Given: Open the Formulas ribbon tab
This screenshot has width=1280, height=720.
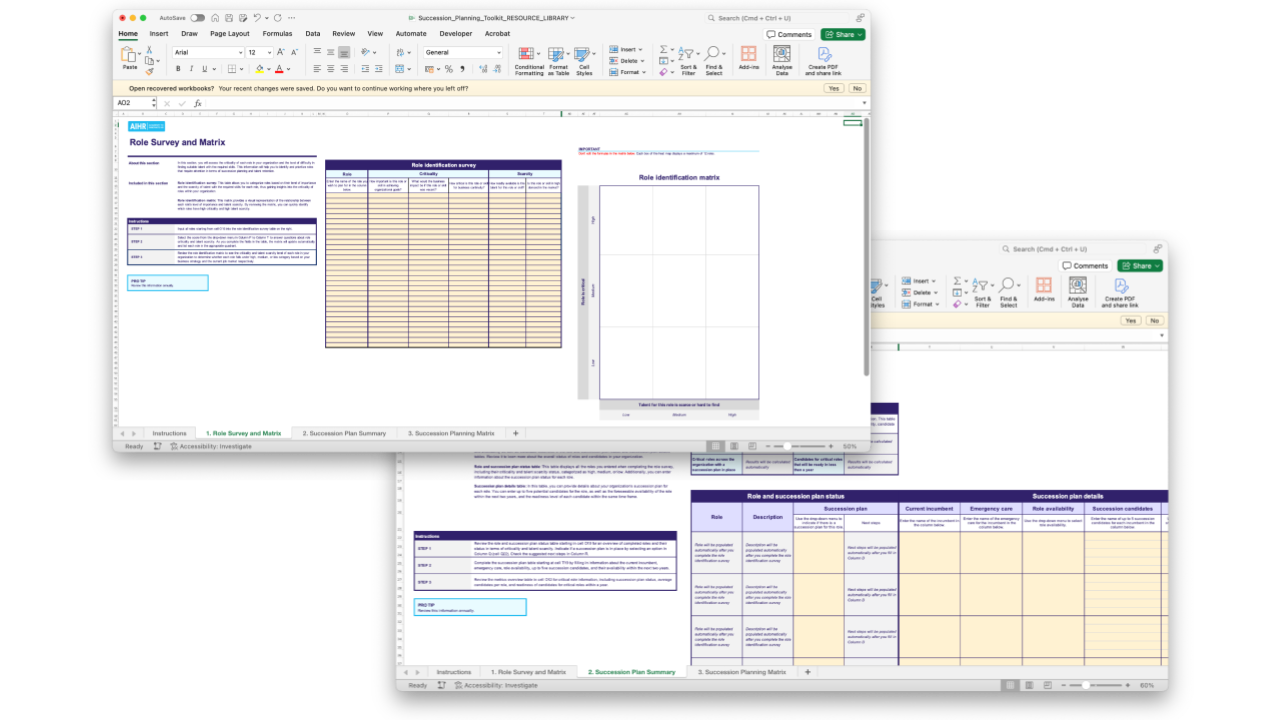Looking at the screenshot, I should click(277, 33).
